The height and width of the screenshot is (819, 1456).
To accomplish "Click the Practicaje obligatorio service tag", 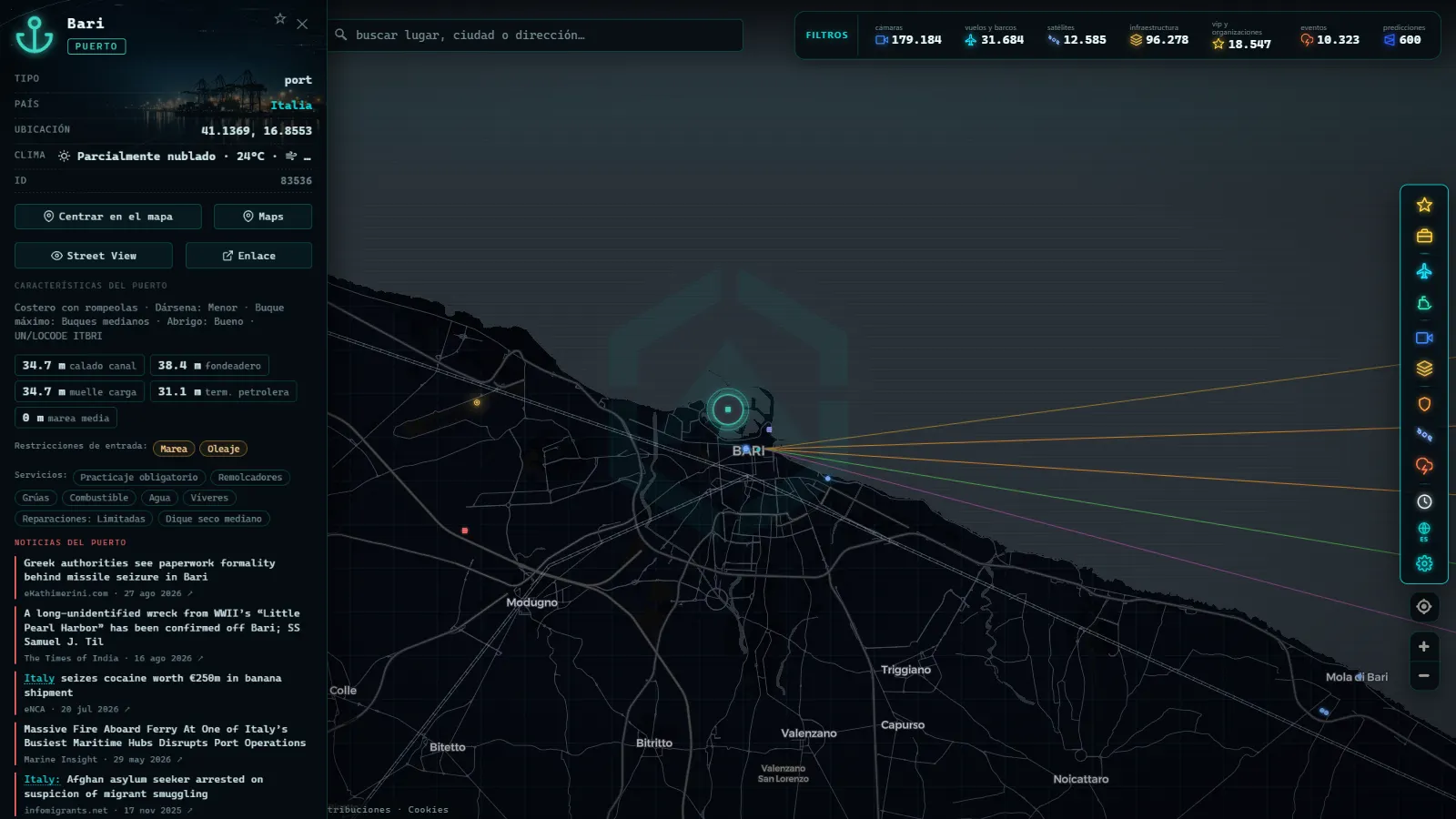I will click(x=138, y=478).
